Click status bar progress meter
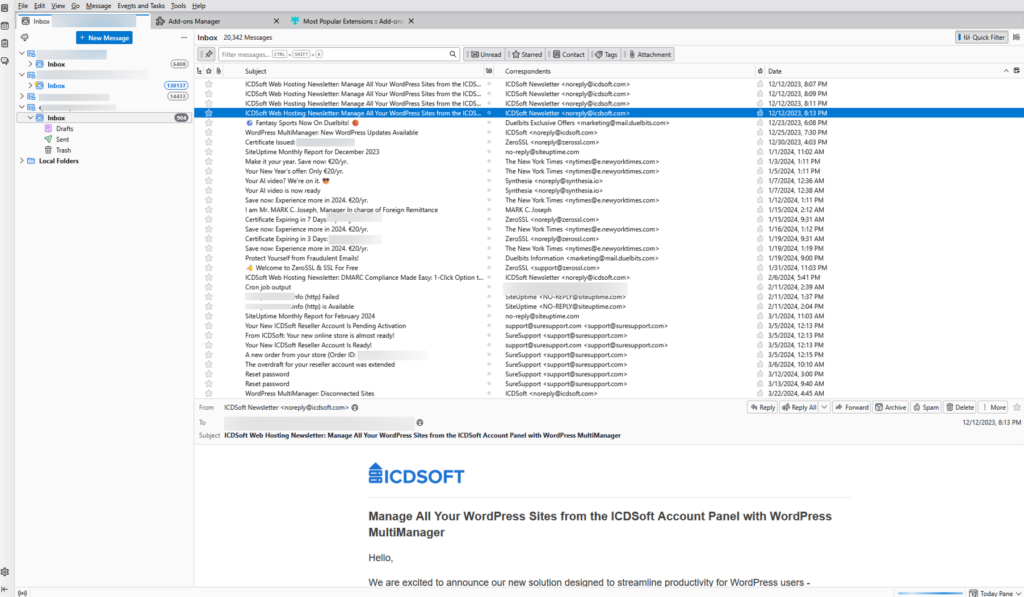 [x=930, y=593]
